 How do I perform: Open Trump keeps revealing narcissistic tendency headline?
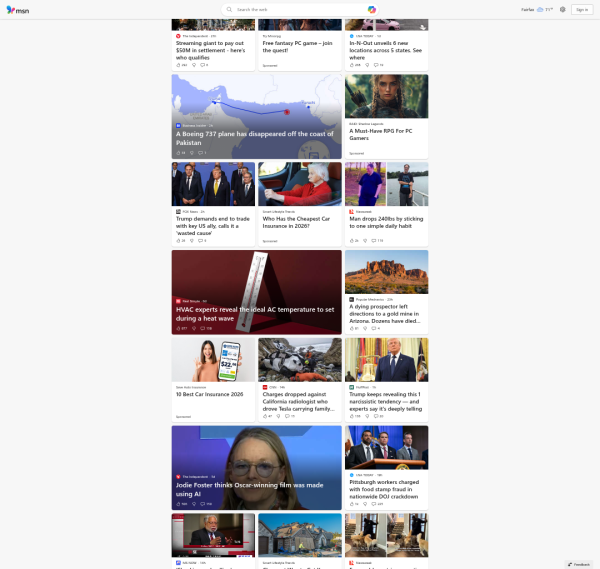click(x=385, y=401)
